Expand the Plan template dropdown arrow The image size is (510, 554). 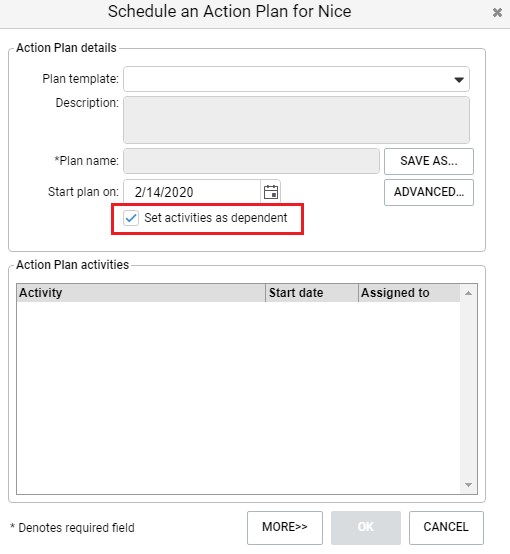coord(459,80)
